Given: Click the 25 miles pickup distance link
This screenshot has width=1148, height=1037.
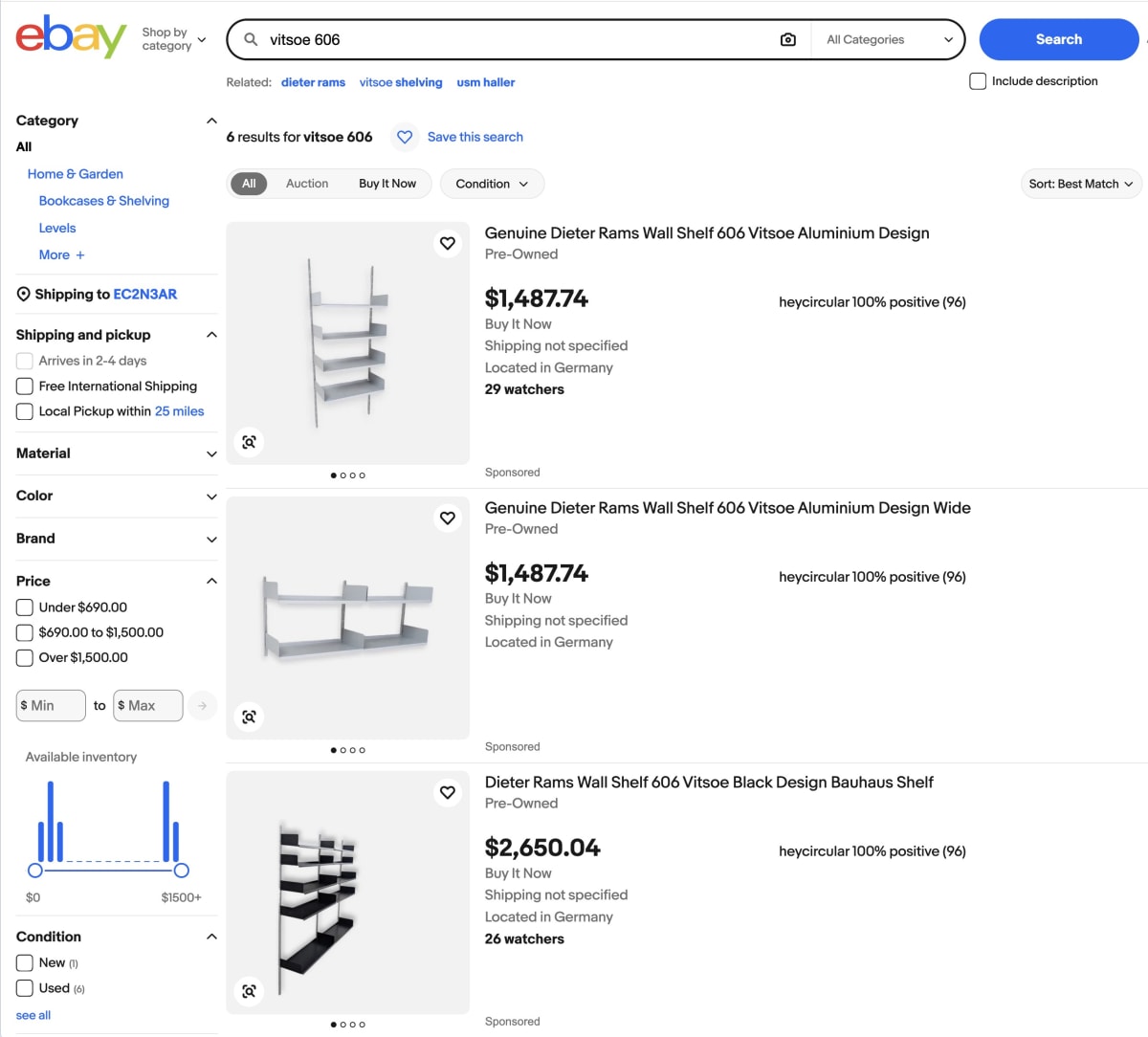Looking at the screenshot, I should coord(180,411).
